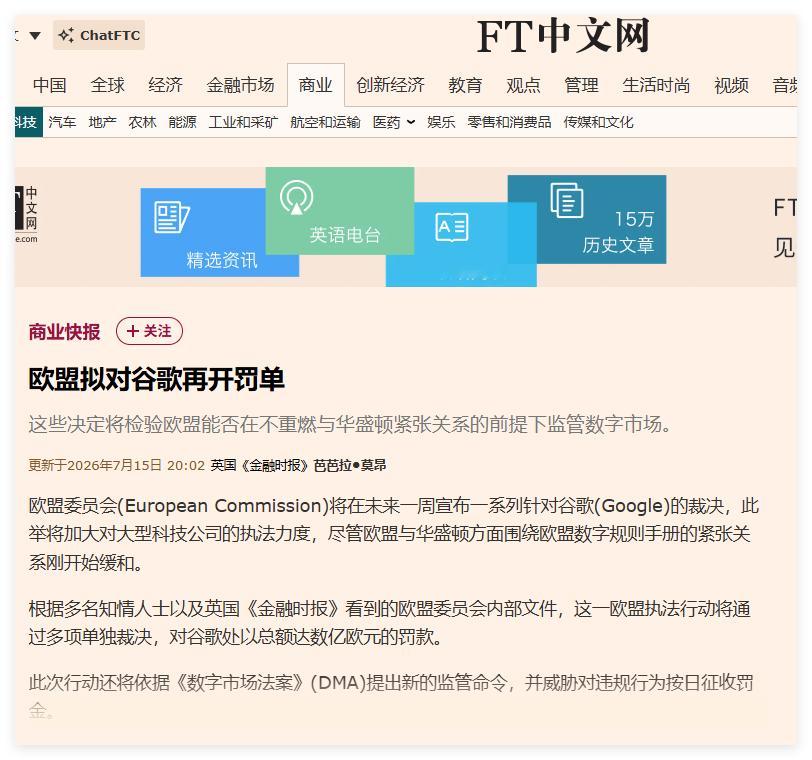Open the 医药 sub-category
812x760 pixels.
pyautogui.click(x=386, y=122)
